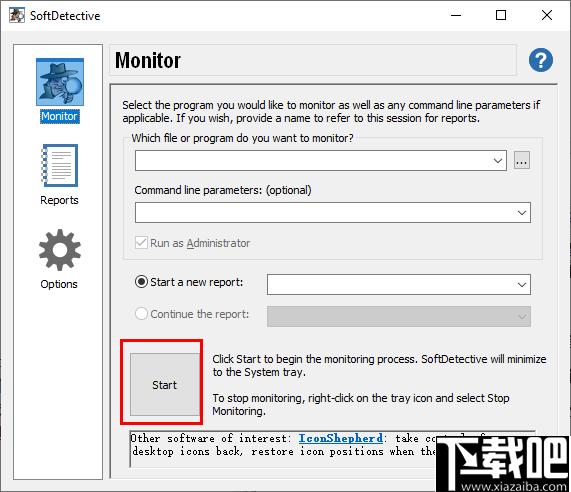Select the 'Reports' label in sidebar
The width and height of the screenshot is (571, 492).
[x=59, y=200]
